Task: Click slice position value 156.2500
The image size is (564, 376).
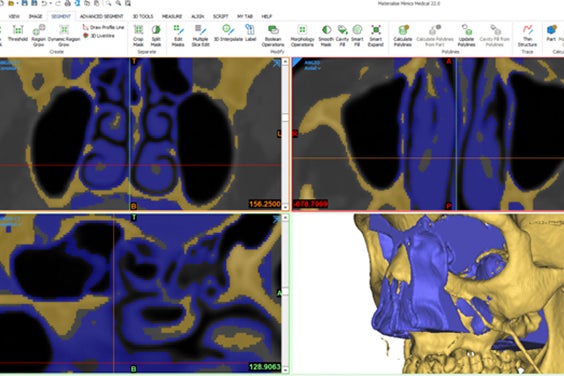Action: 264,204
